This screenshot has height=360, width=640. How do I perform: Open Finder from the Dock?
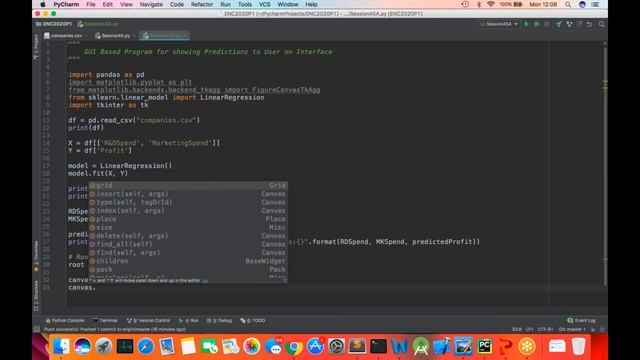tap(61, 346)
